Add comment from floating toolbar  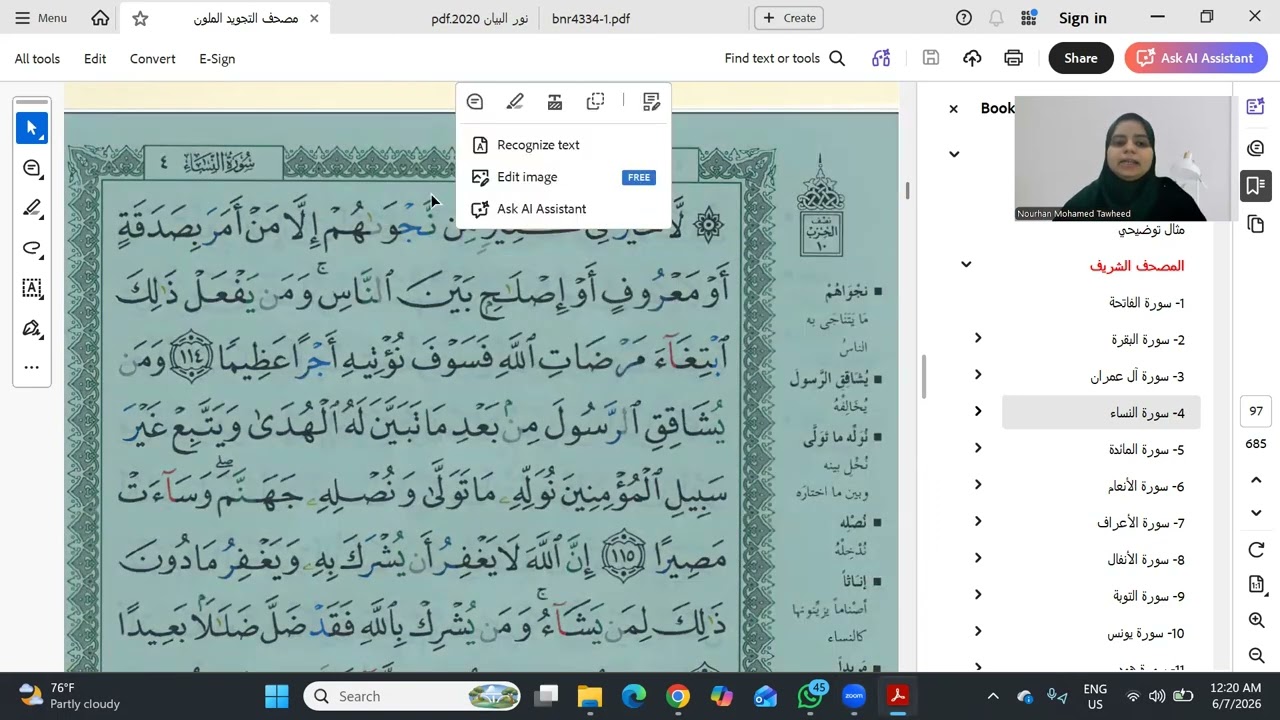coord(475,101)
